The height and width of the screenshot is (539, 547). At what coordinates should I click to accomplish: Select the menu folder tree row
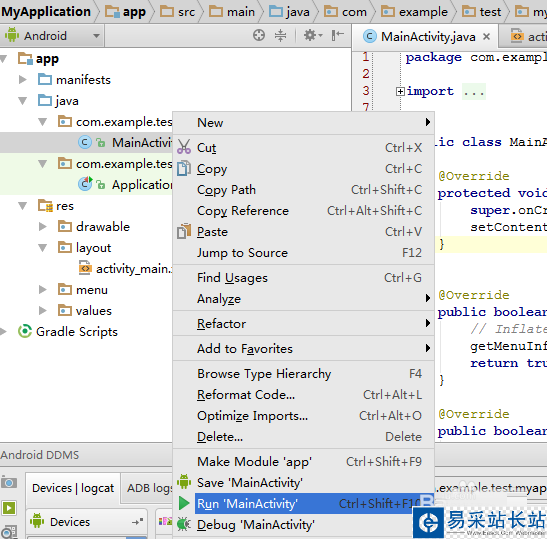click(86, 290)
